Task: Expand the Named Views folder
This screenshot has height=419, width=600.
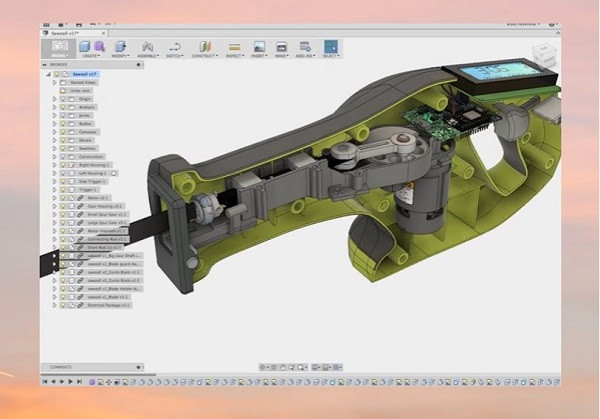Action: pos(55,82)
